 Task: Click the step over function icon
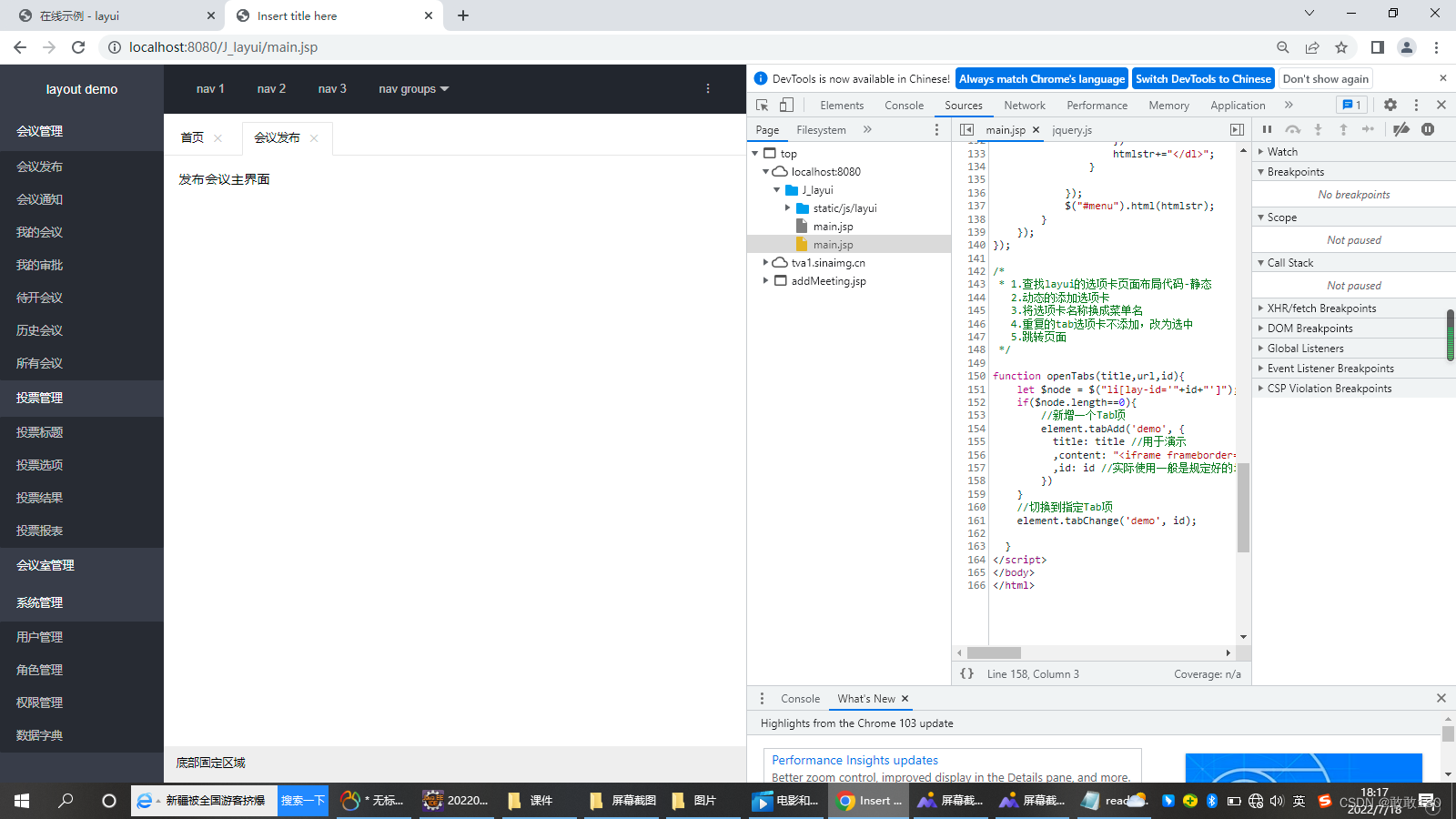coord(1292,129)
